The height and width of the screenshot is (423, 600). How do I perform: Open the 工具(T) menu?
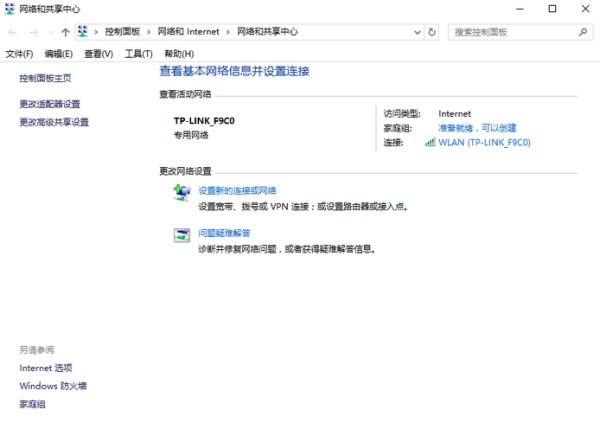pos(138,53)
